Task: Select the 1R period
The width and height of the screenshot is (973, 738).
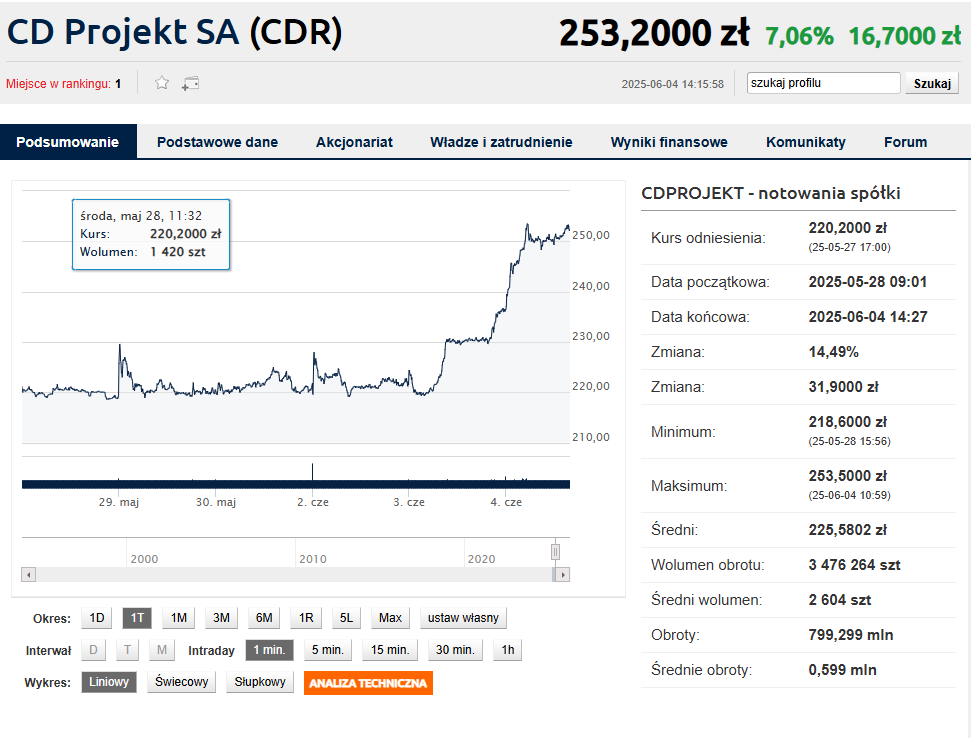Action: (x=306, y=618)
